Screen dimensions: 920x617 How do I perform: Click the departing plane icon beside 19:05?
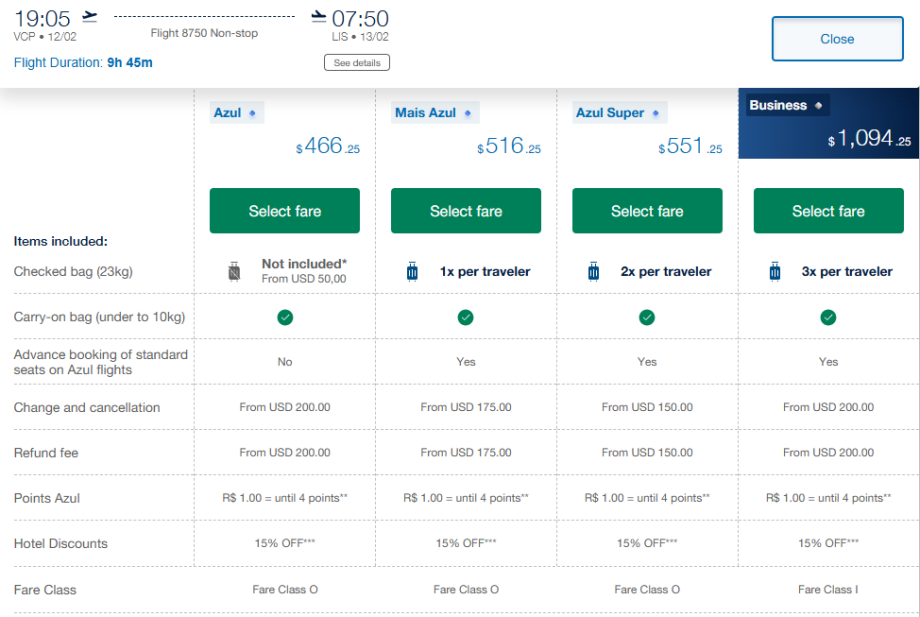pyautogui.click(x=90, y=16)
